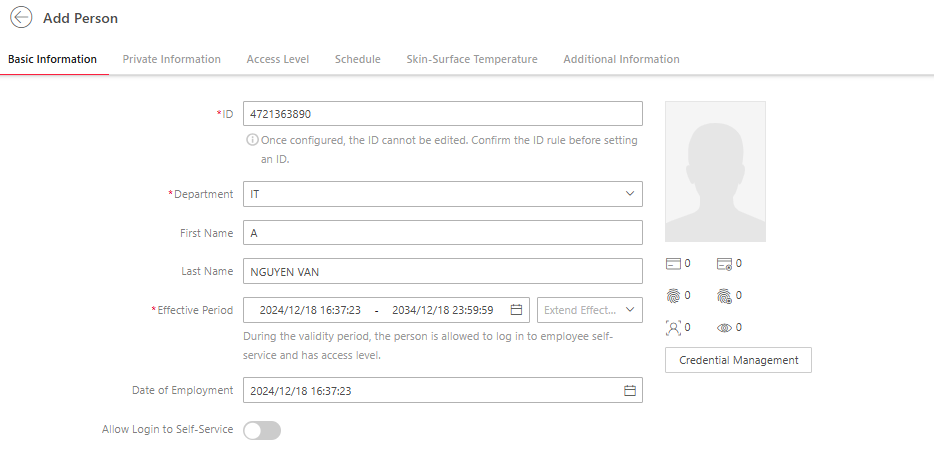Click the effective period start date 2024/12/18 16:37:23
Image resolution: width=934 pixels, height=475 pixels.
(x=310, y=310)
